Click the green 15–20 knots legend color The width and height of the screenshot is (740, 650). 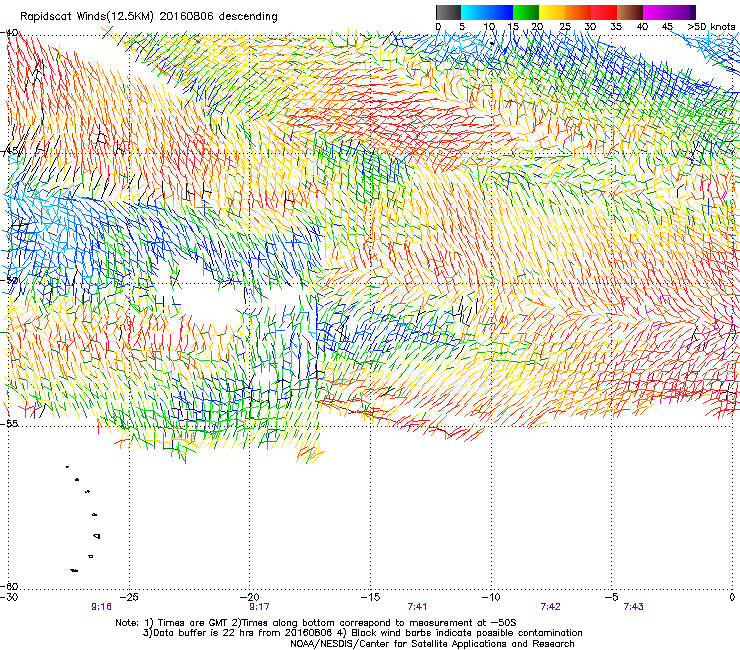526,12
